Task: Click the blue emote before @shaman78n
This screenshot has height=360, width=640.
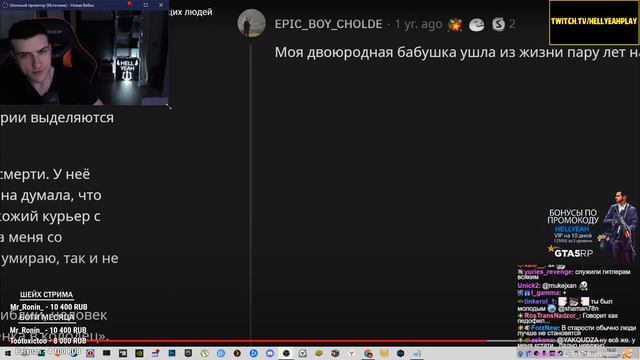Action: coord(552,309)
